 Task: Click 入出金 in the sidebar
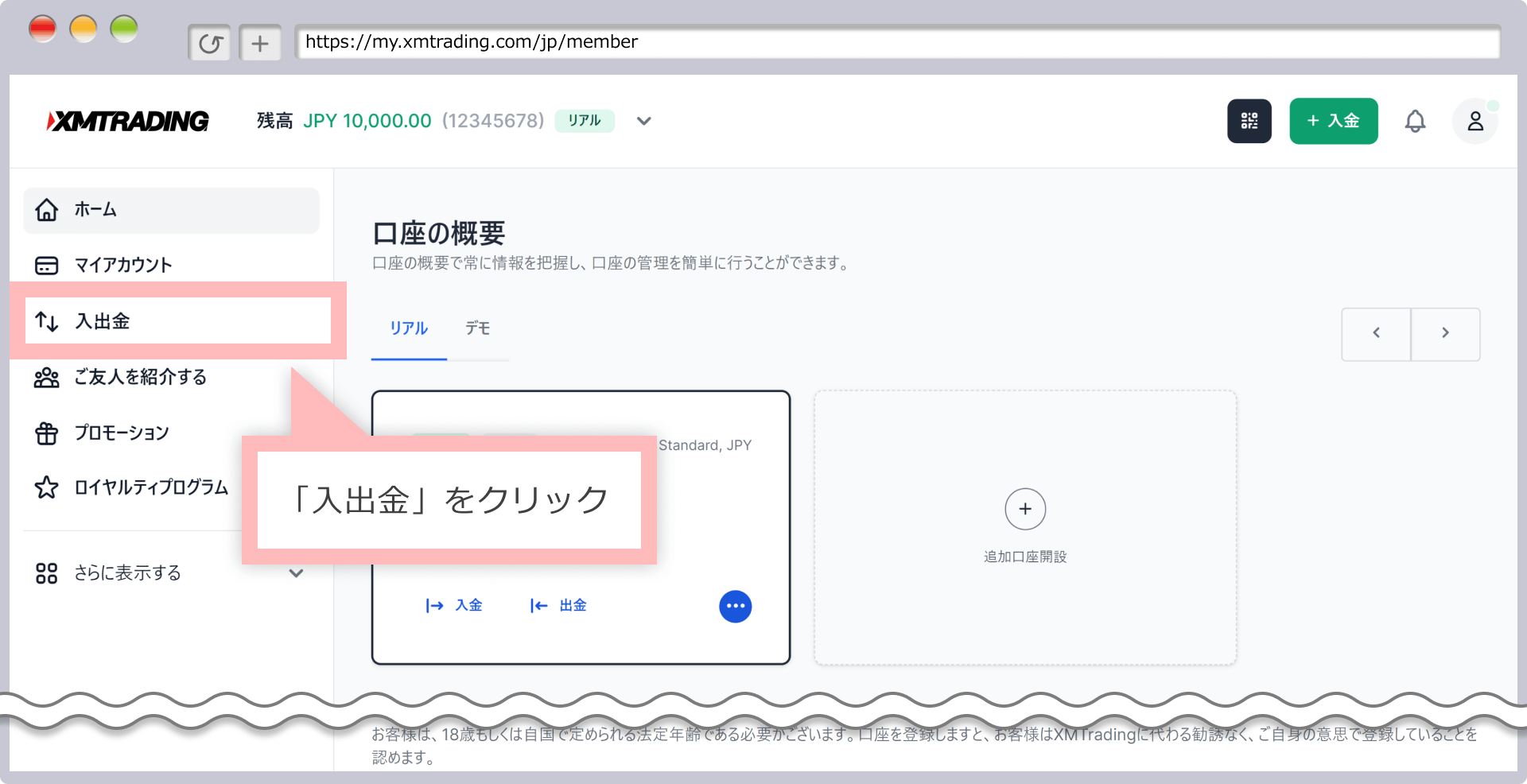coord(177,320)
